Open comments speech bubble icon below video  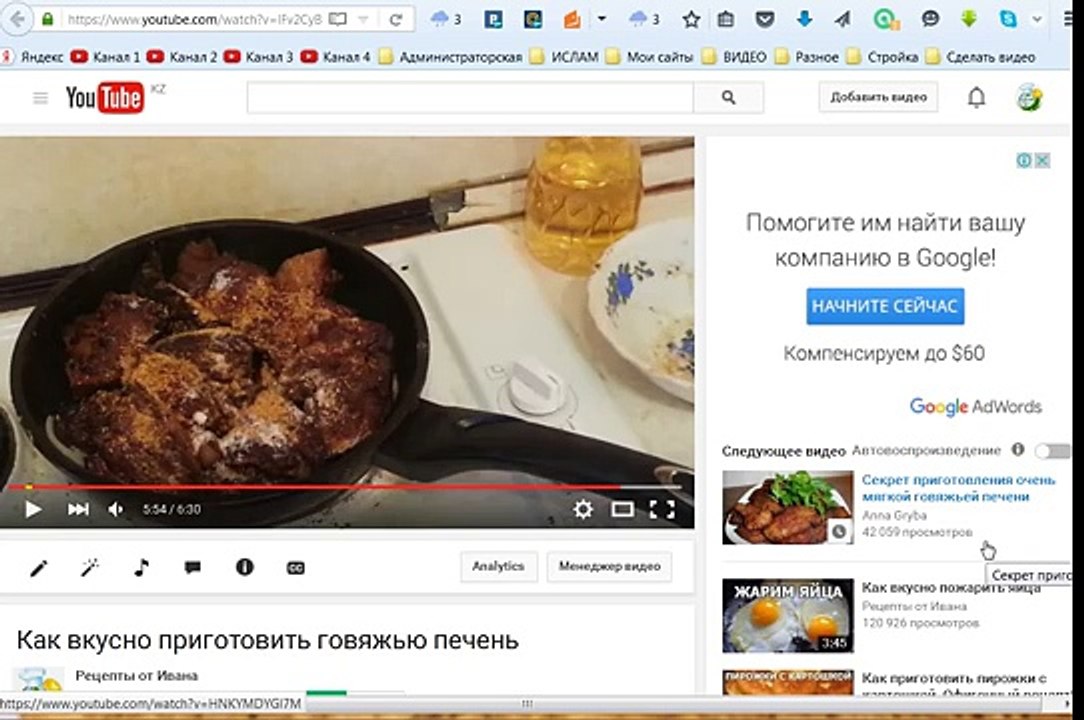[193, 568]
